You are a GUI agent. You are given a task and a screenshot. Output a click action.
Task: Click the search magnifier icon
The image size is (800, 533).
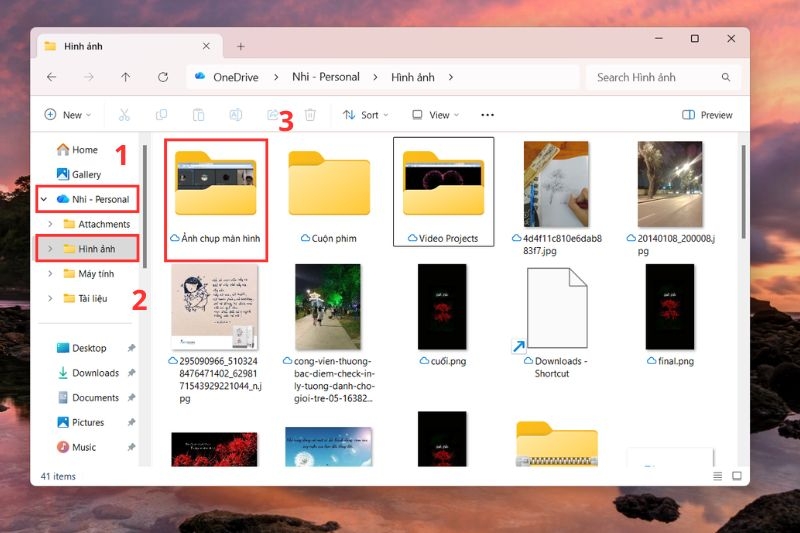pos(726,77)
